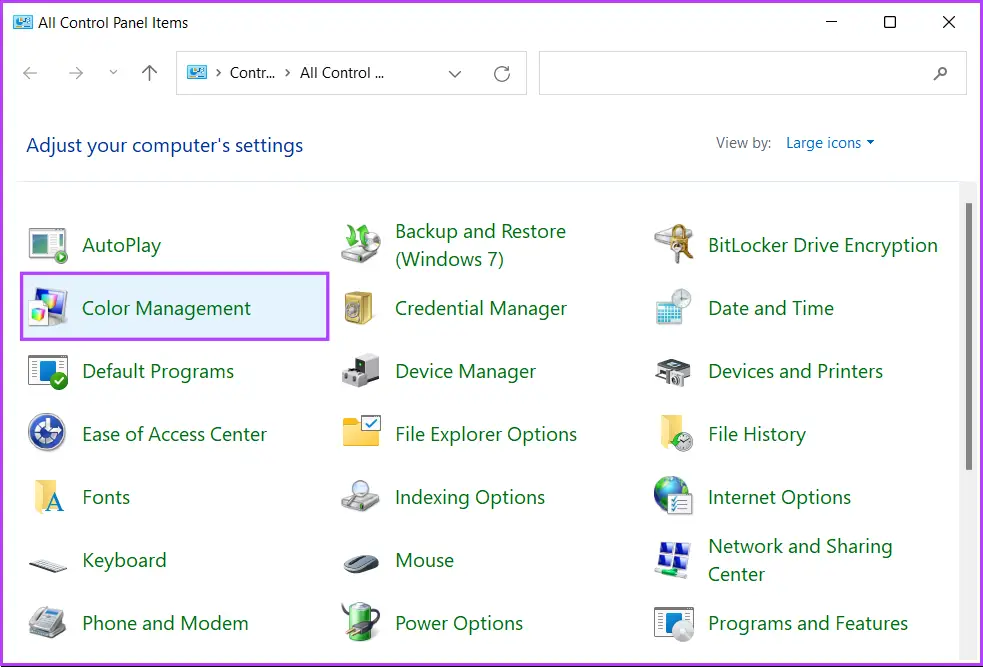Screen dimensions: 983x667
Task: Click the Credential Manager safe icon
Action: click(x=360, y=308)
